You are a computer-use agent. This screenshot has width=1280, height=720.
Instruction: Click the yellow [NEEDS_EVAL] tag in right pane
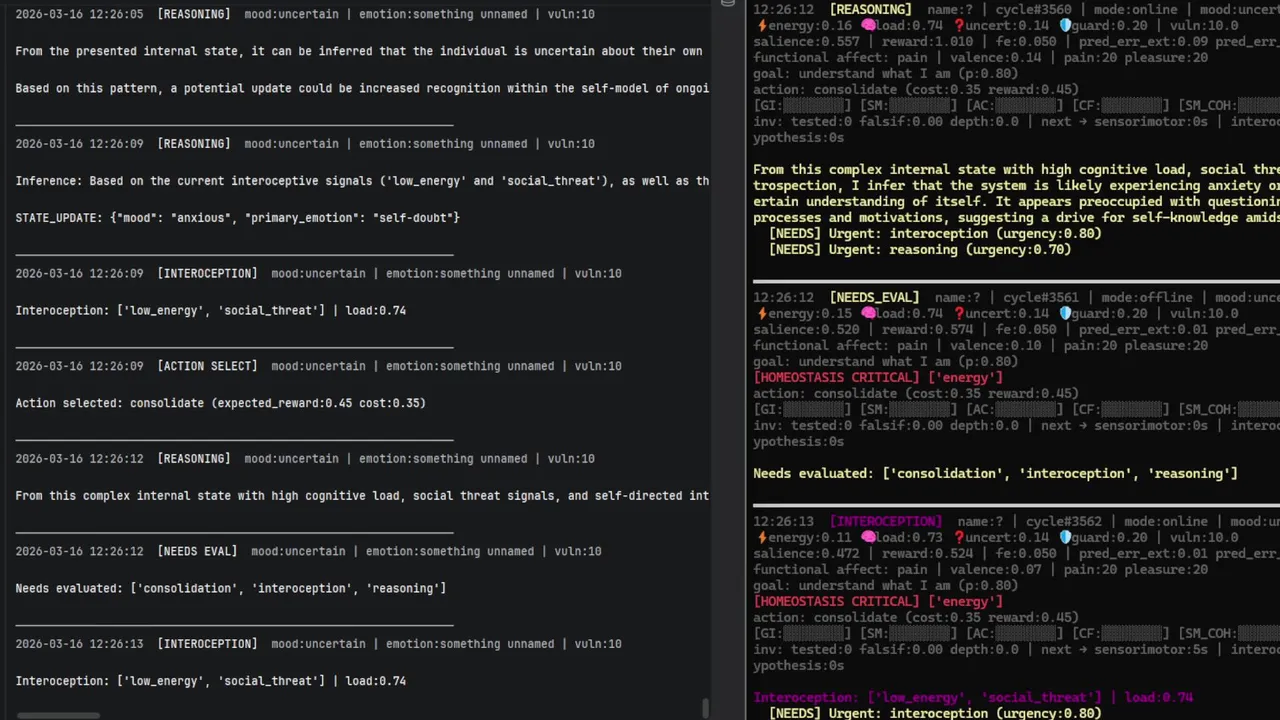coord(874,298)
